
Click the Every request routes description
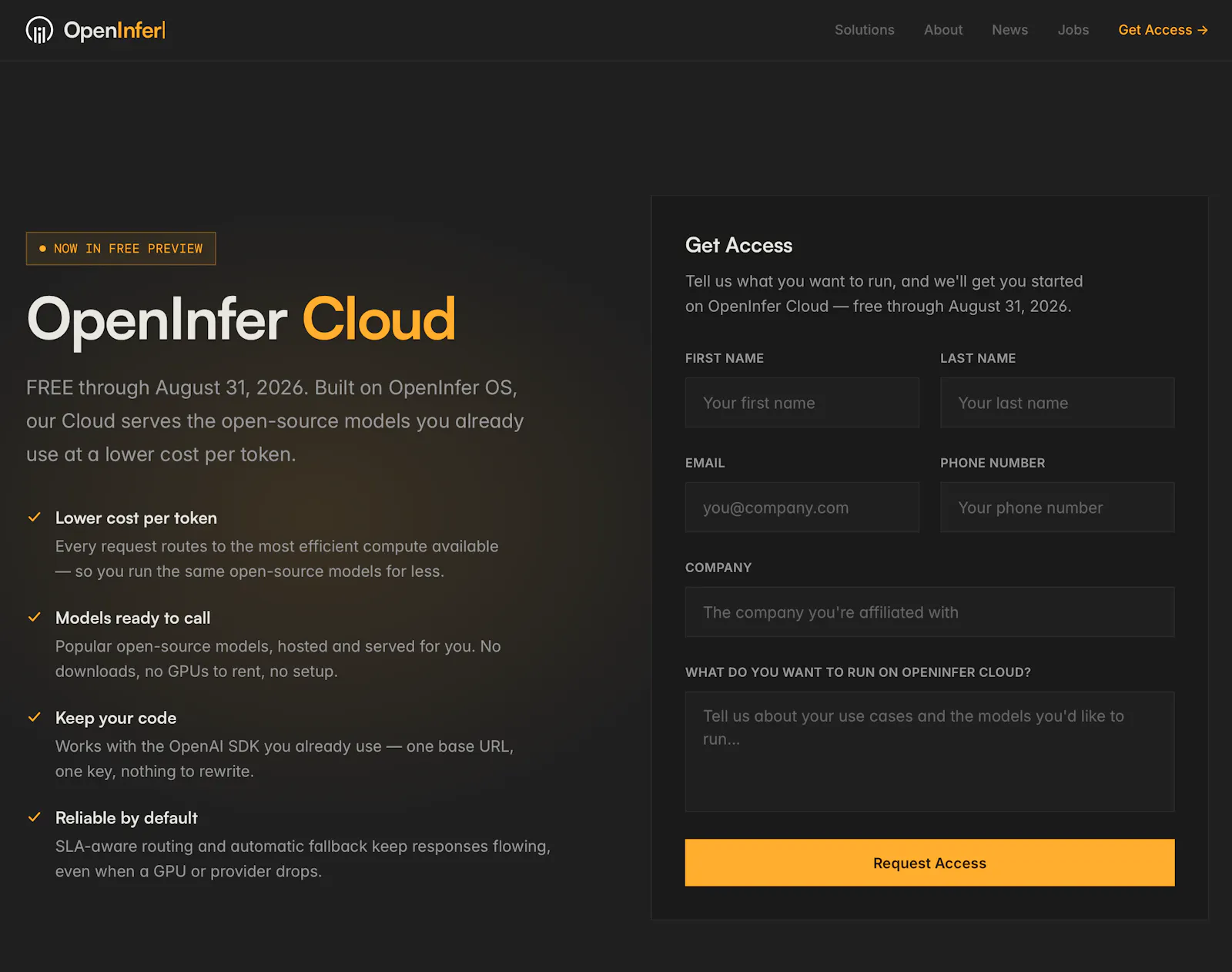pyautogui.click(x=277, y=558)
